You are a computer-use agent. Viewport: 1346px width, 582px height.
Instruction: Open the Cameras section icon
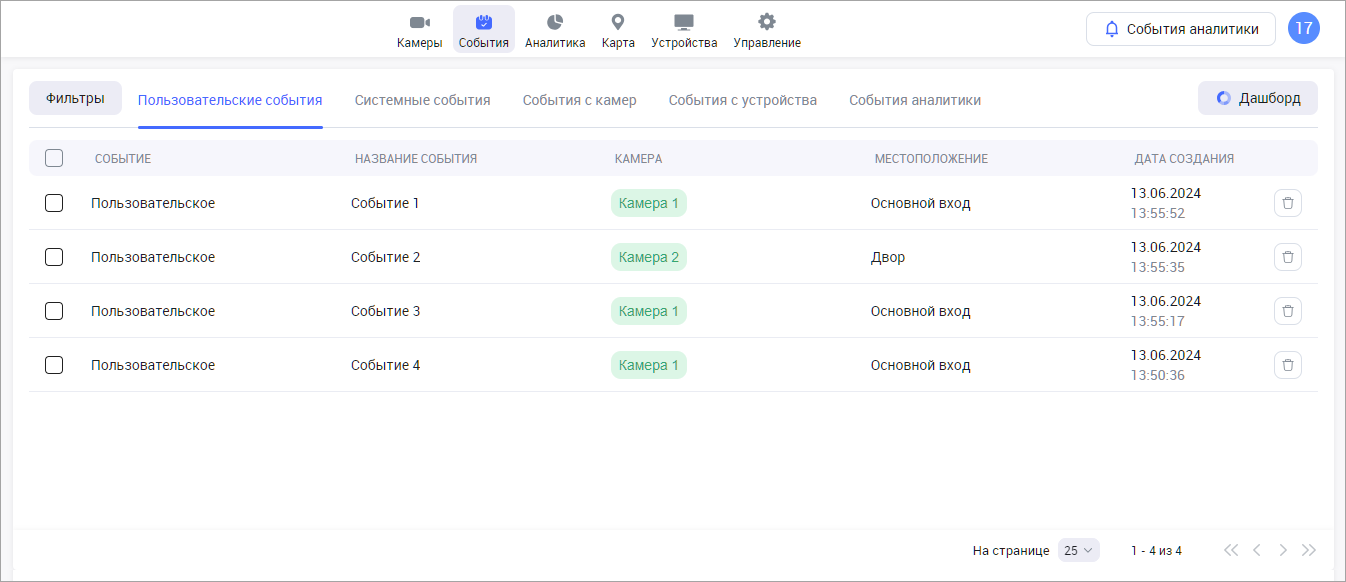coord(419,23)
